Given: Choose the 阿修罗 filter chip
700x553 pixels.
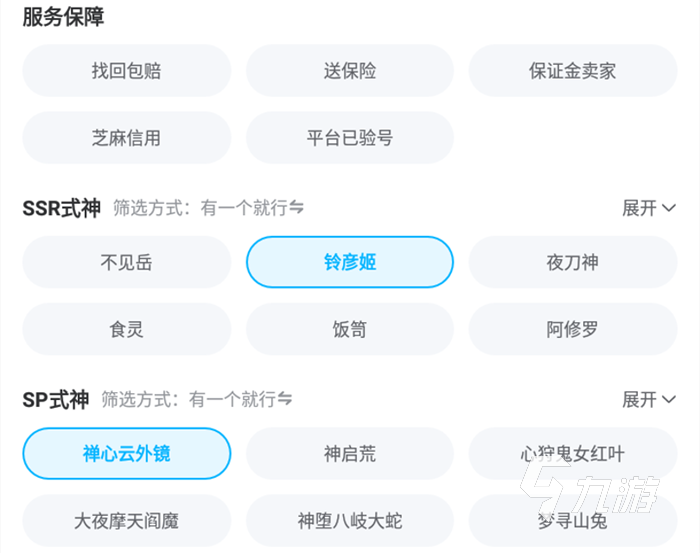Looking at the screenshot, I should coord(572,329).
